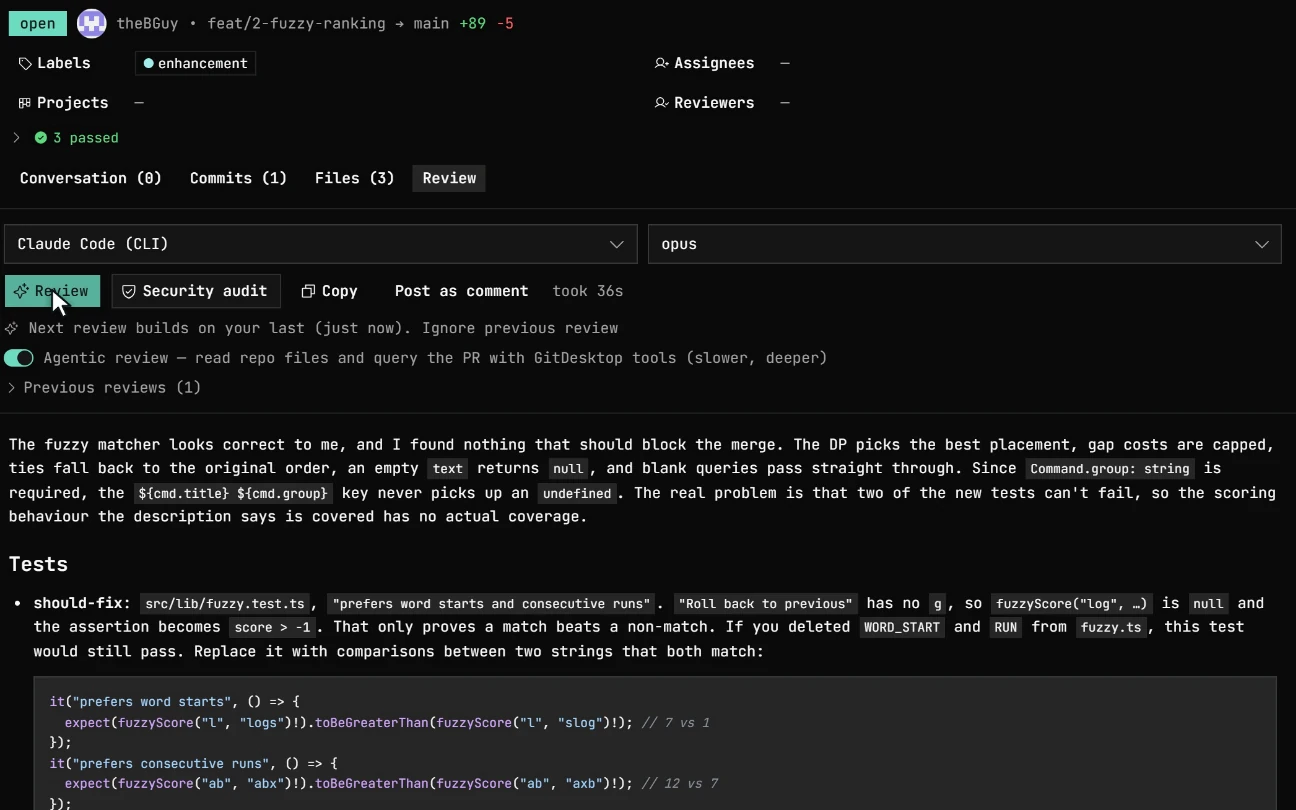Click the theBGuy avatar icon
Image resolution: width=1296 pixels, height=810 pixels.
[x=92, y=23]
